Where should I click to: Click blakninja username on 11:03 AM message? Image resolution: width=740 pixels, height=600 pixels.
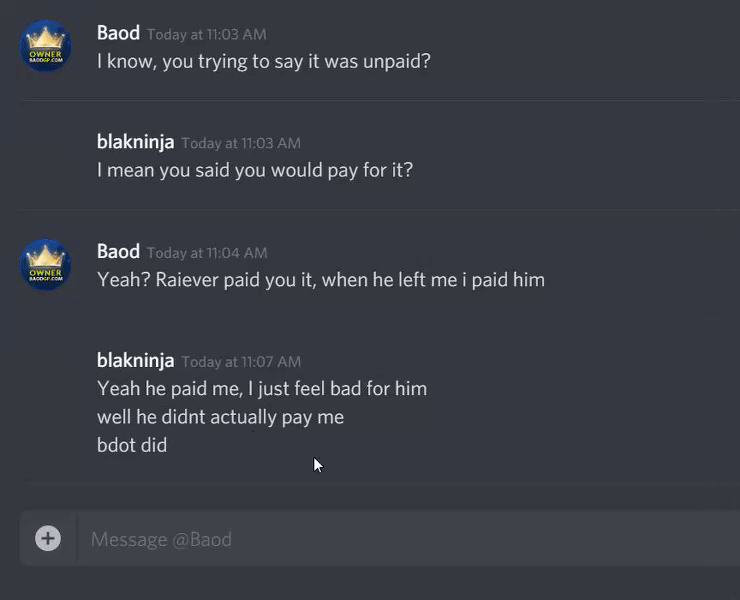coord(135,143)
